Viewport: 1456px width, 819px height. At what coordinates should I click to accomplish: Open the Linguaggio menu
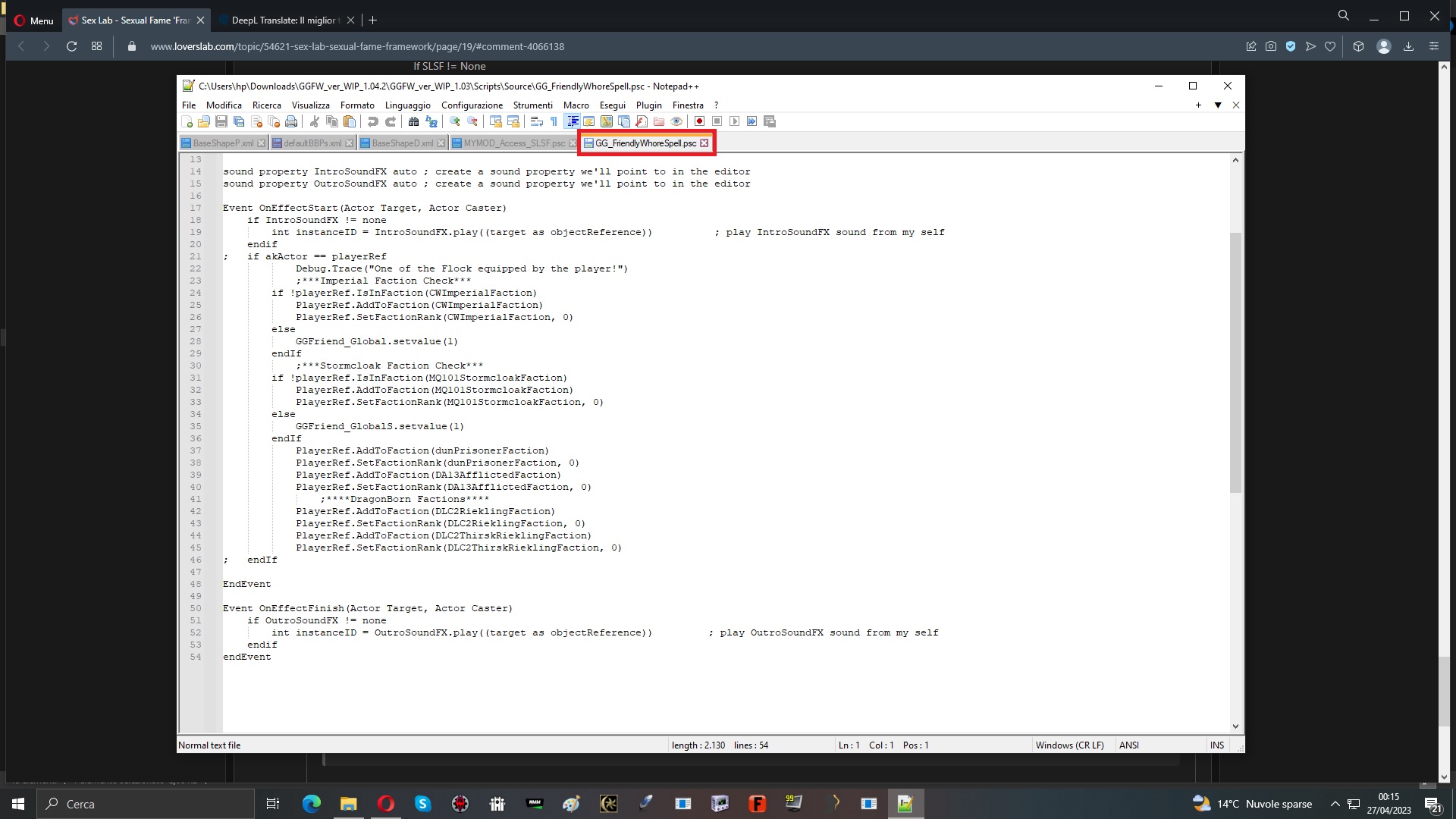click(x=407, y=105)
